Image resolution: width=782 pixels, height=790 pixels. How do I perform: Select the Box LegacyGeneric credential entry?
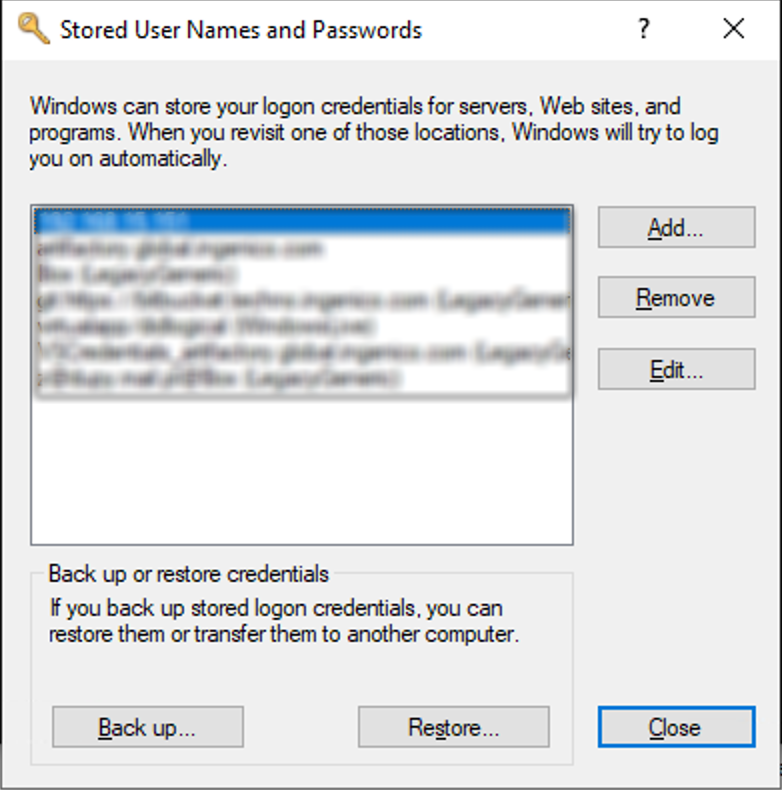138,273
